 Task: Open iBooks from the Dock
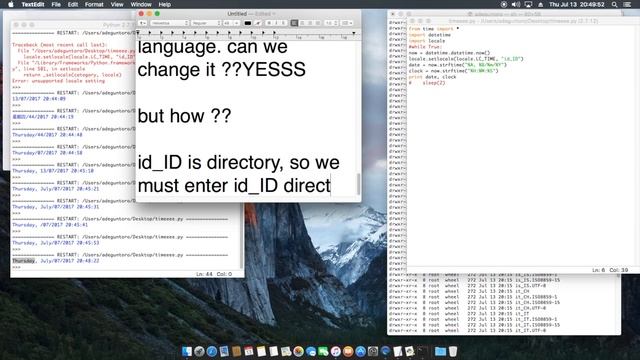pos(348,351)
